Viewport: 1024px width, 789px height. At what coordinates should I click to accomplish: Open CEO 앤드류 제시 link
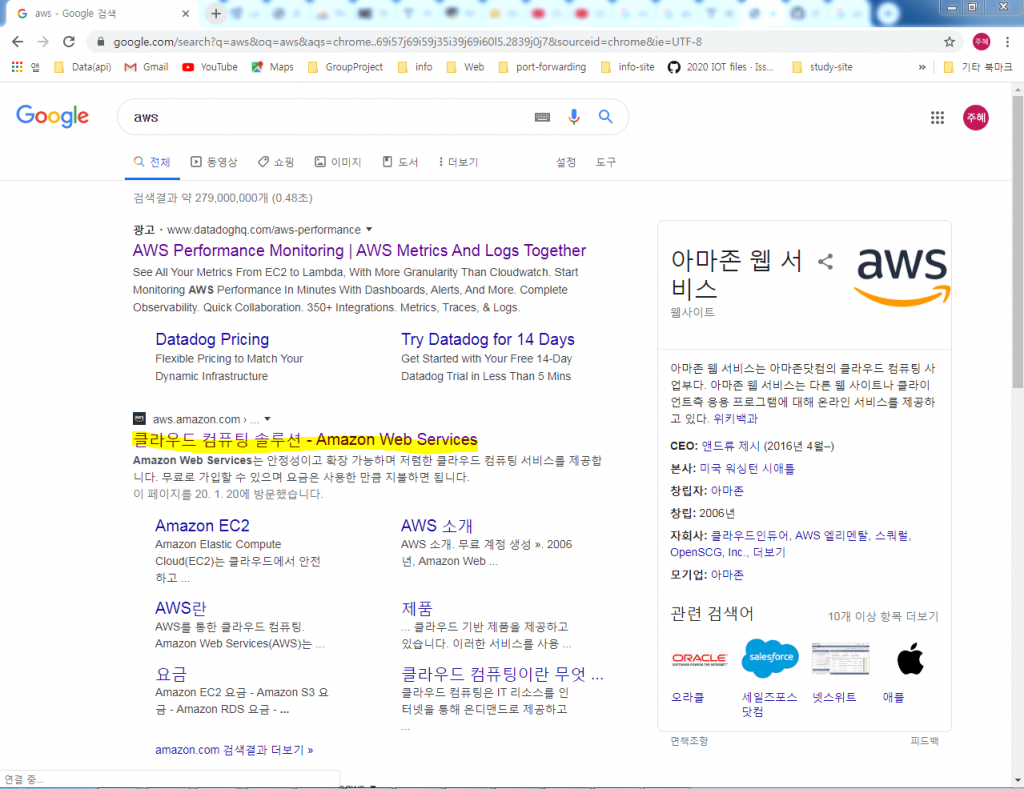click(x=731, y=446)
